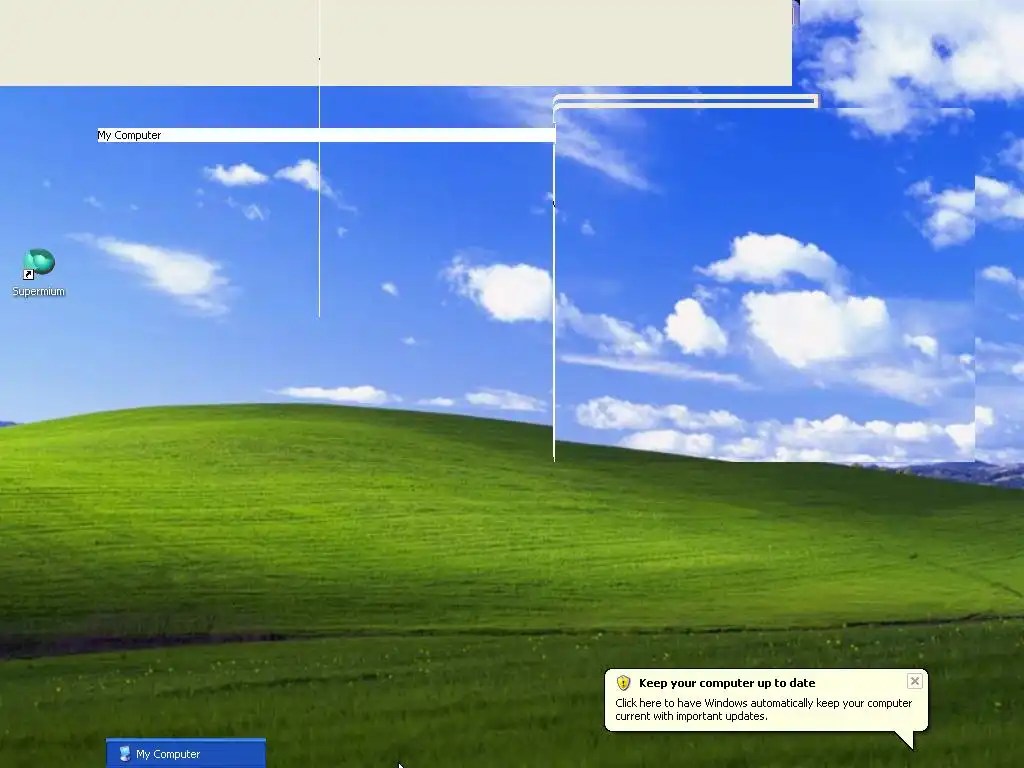Click the 'Click here to have Windows' message
Image resolution: width=1024 pixels, height=768 pixels.
coord(763,709)
